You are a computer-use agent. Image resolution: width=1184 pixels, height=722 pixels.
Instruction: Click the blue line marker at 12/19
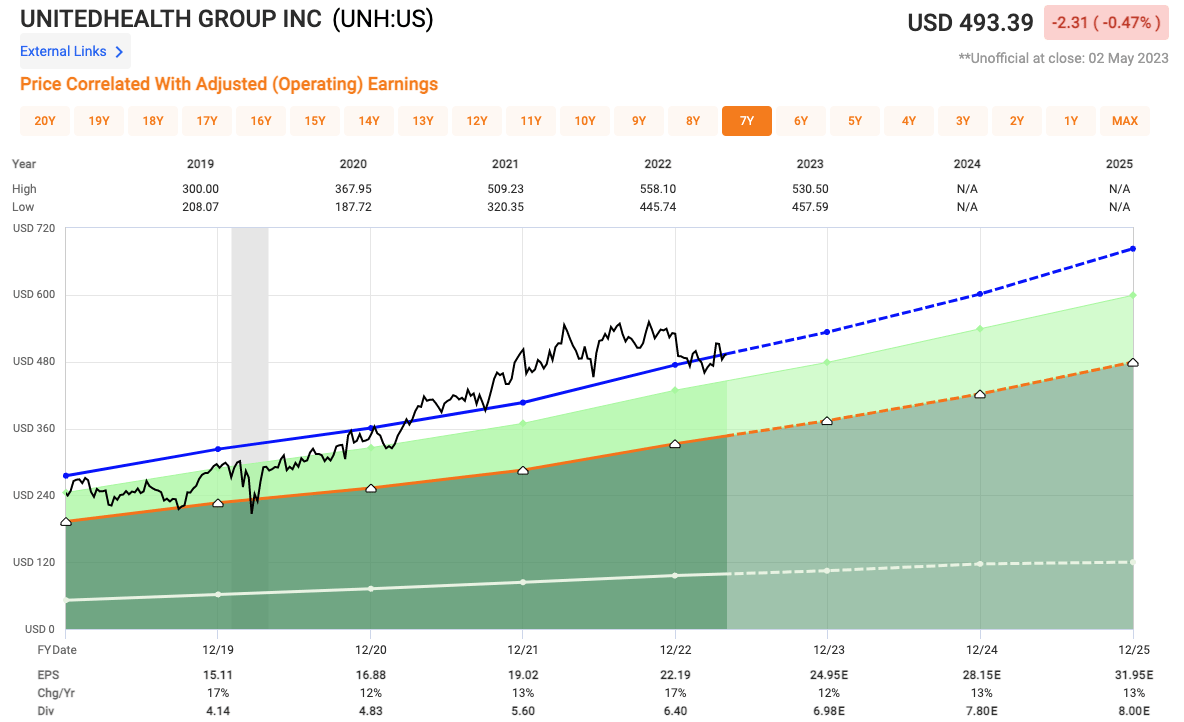click(218, 449)
